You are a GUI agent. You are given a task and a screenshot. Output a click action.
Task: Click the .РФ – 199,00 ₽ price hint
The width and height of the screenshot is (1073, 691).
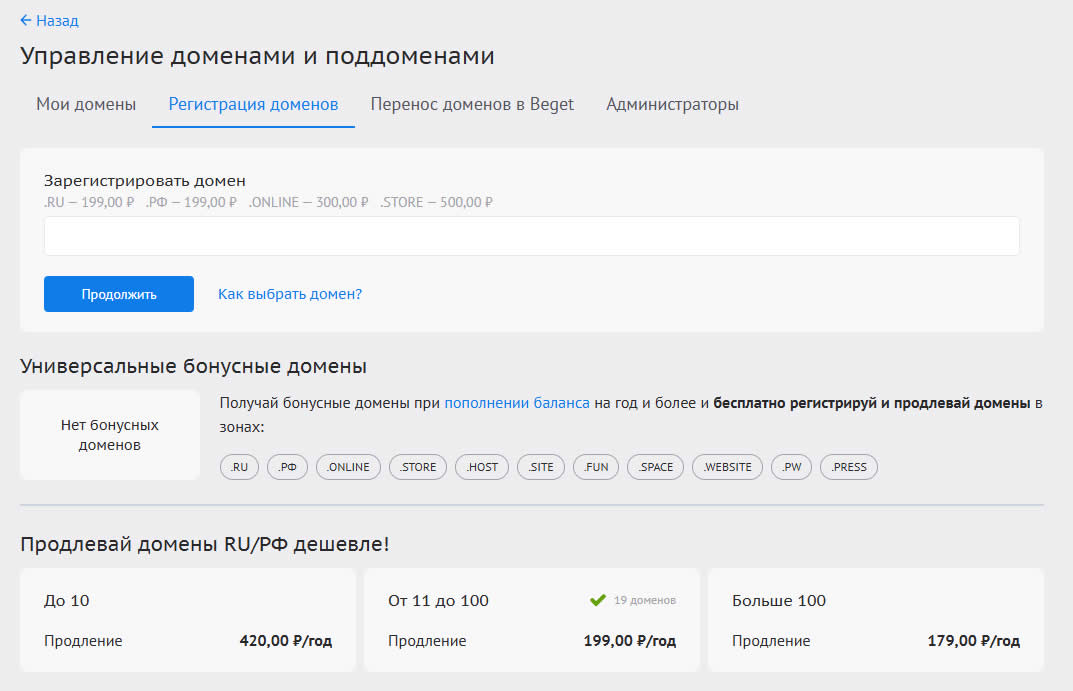pos(191,203)
